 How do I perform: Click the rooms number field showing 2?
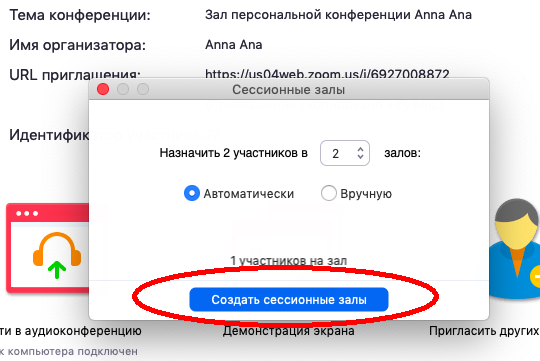[345, 153]
